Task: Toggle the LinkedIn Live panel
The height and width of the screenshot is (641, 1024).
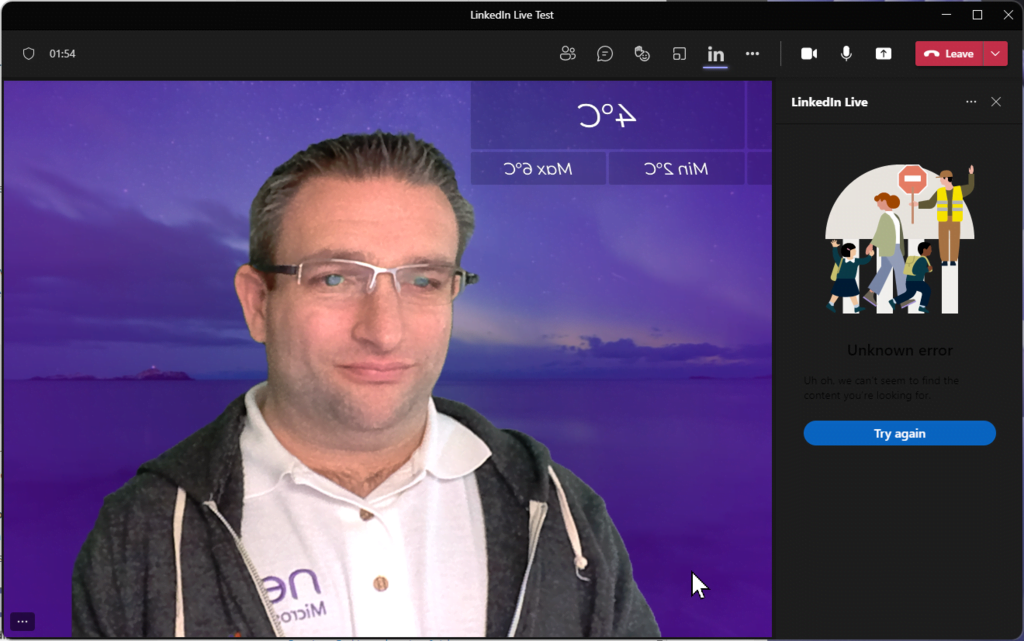Action: (716, 54)
